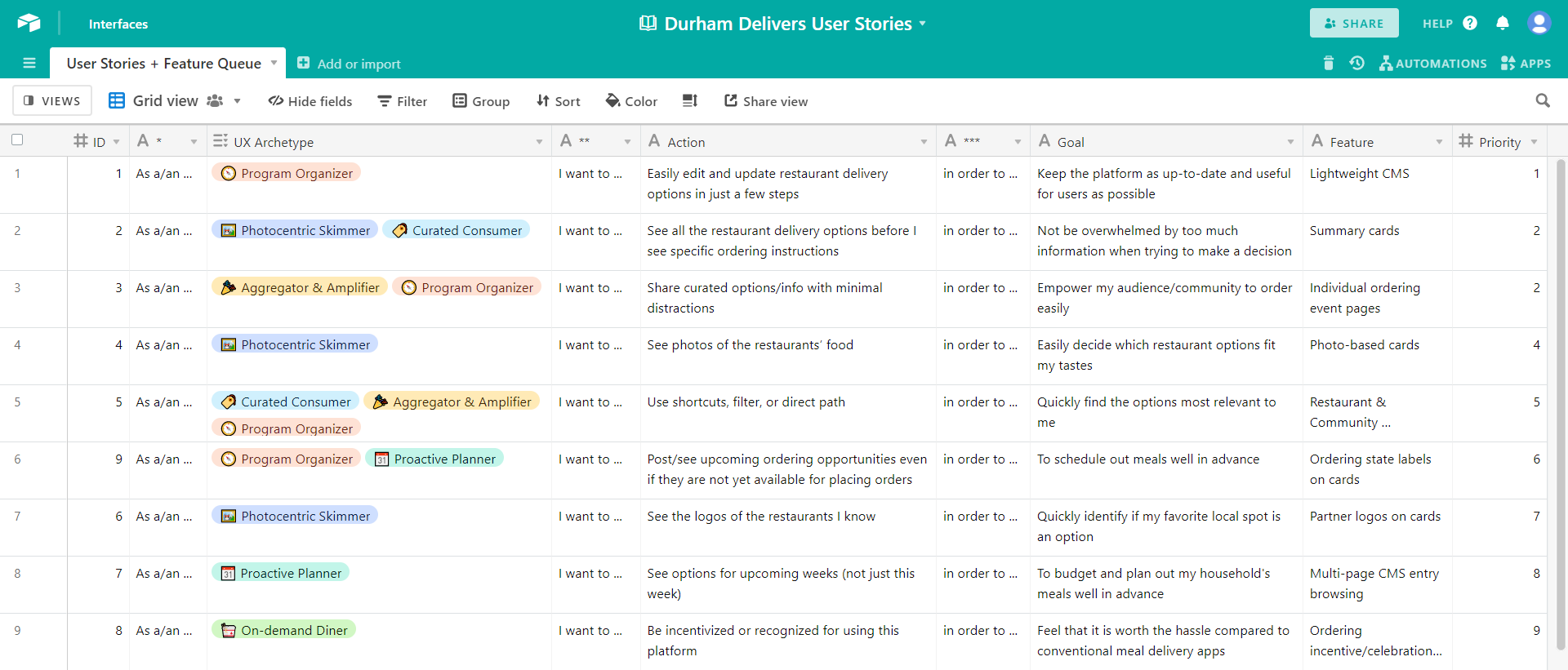
Task: Open the Feature column dropdown arrow
Action: point(1439,142)
